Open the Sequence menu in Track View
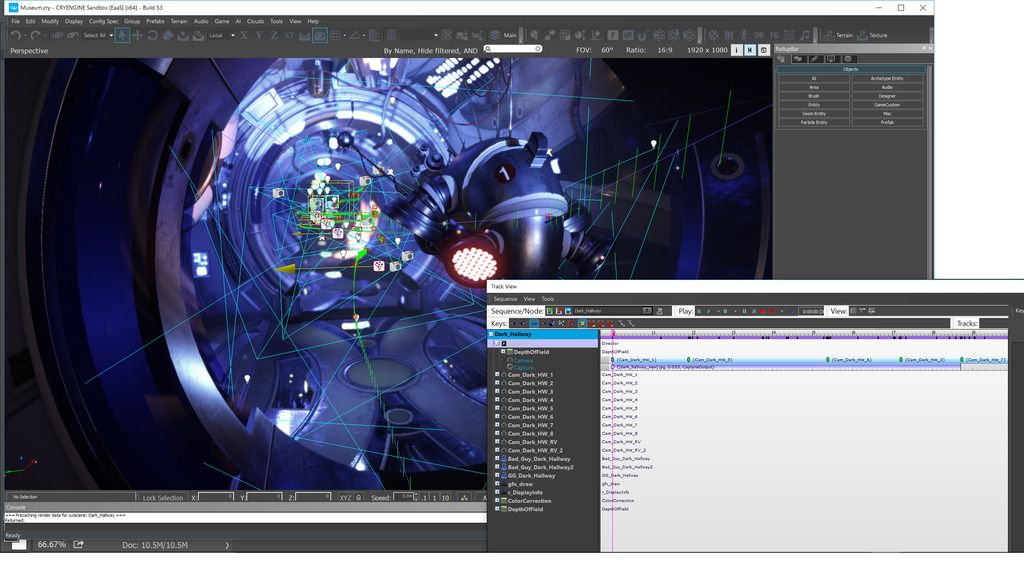1024x576 pixels. 505,298
